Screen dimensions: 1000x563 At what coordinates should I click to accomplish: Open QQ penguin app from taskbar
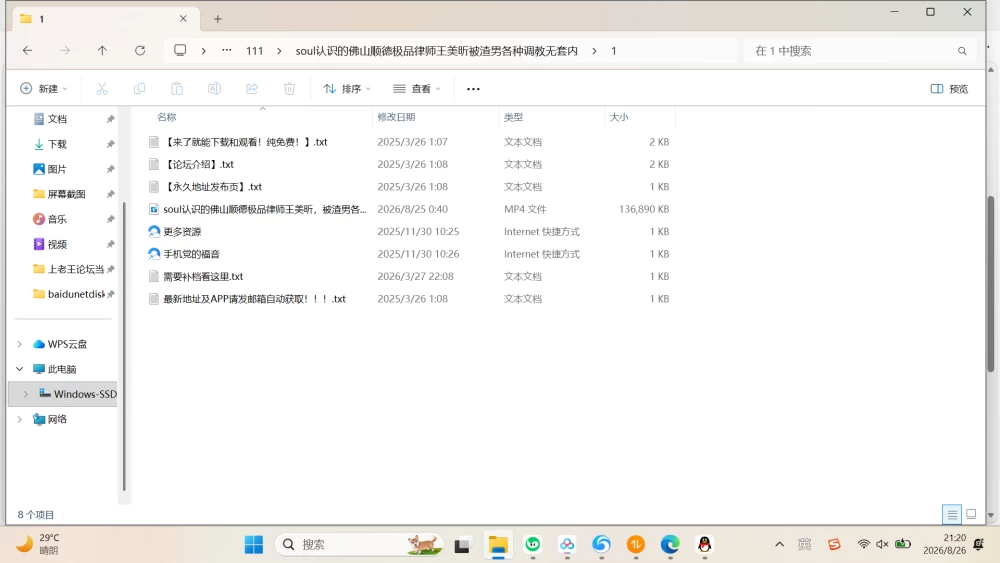(704, 545)
